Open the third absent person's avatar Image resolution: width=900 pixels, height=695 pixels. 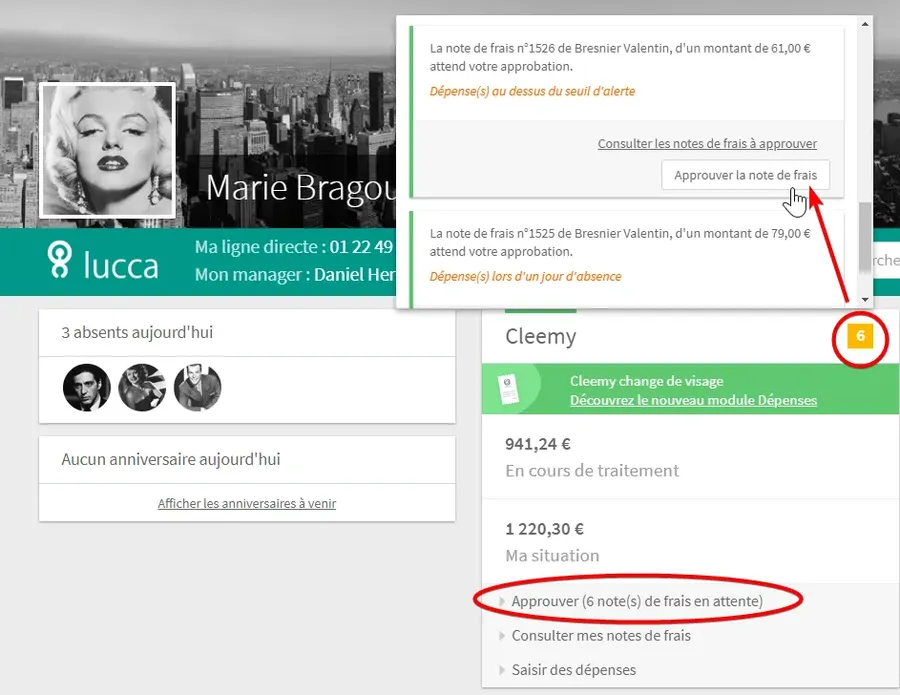[197, 387]
